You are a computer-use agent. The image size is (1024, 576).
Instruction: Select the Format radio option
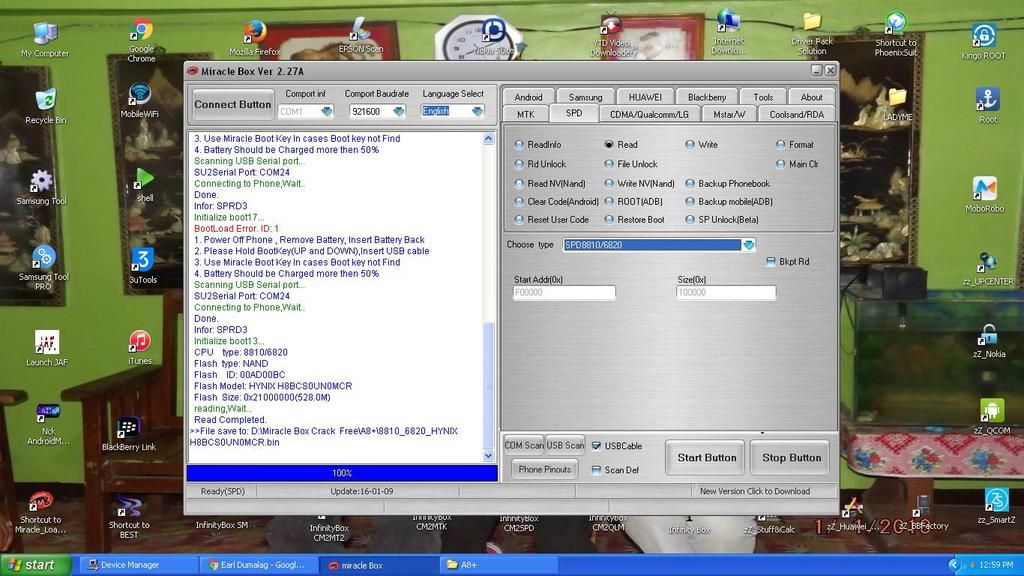tap(781, 145)
